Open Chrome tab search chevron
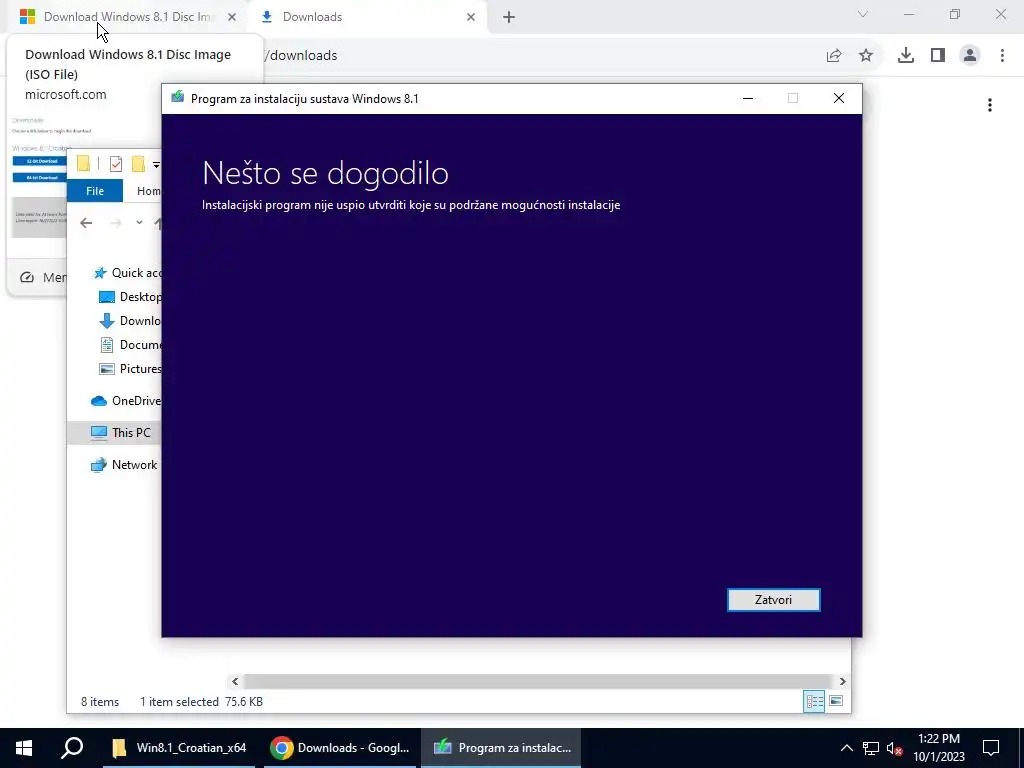The width and height of the screenshot is (1024, 768). [863, 14]
